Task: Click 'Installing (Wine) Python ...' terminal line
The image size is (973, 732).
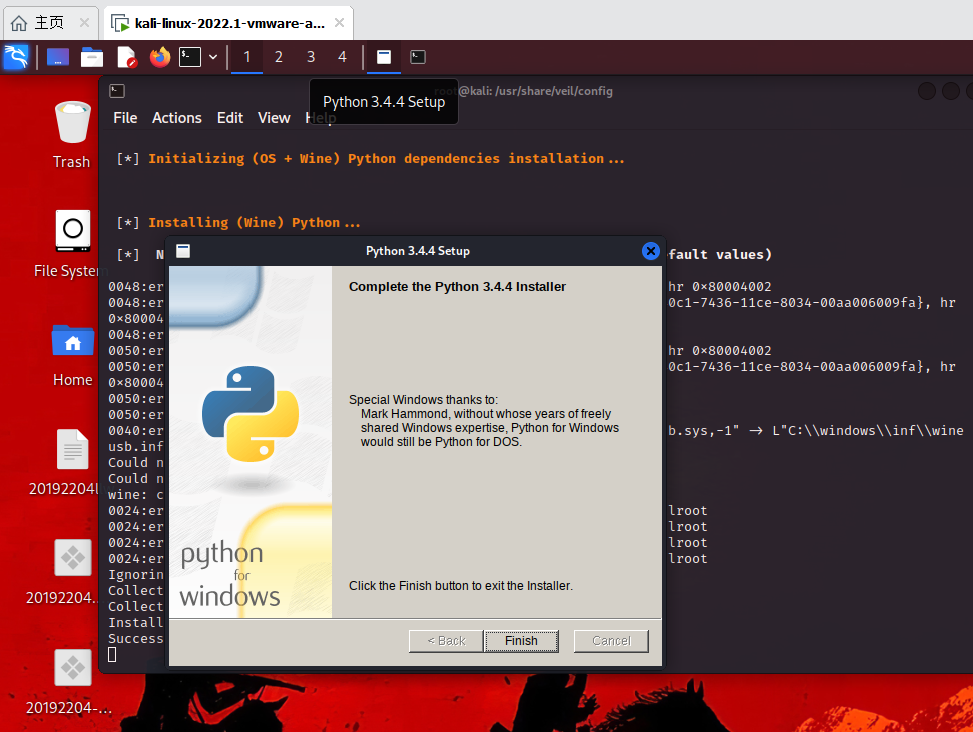Action: 254,222
